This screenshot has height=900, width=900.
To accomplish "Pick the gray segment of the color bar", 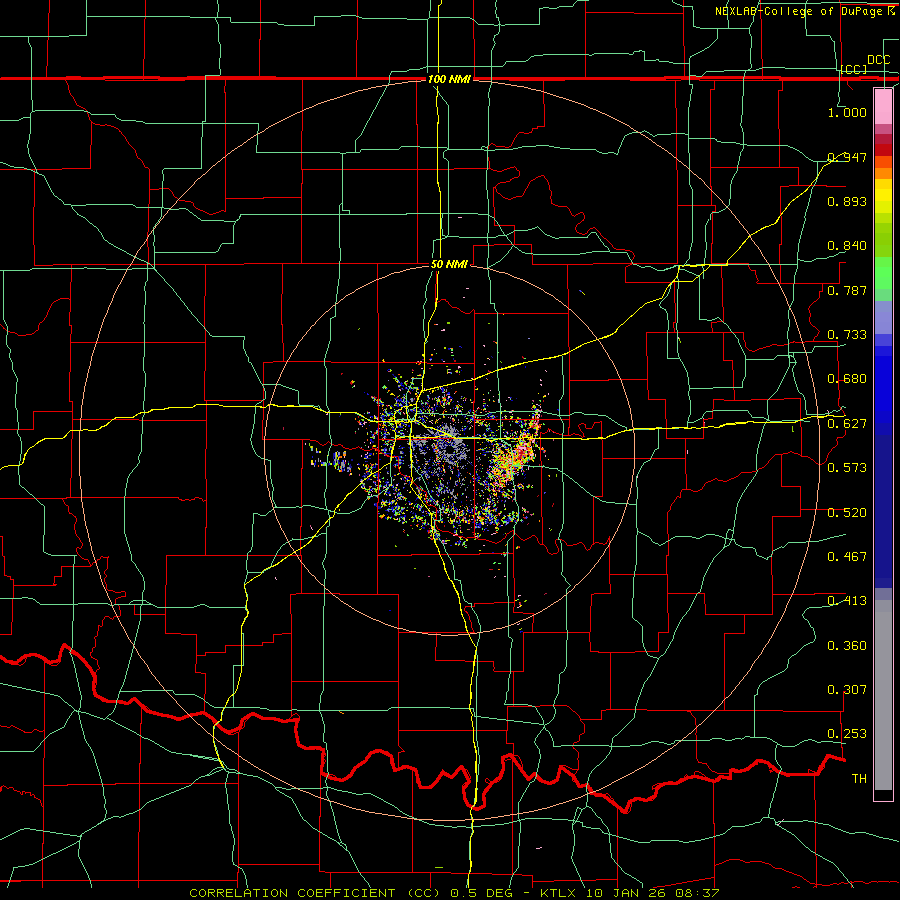I will click(x=883, y=695).
